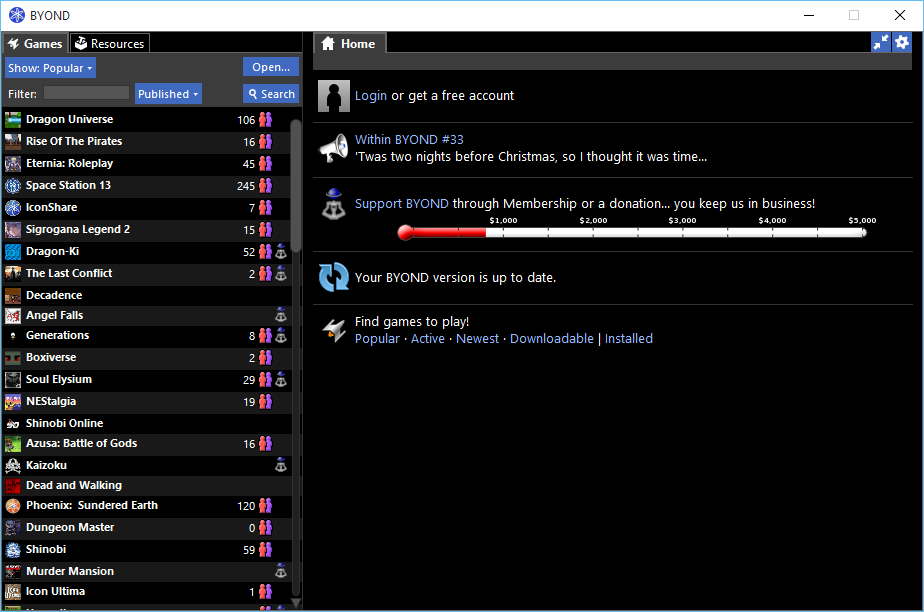Select the Dead and Walking game row
Image resolution: width=924 pixels, height=612 pixels.
(147, 485)
